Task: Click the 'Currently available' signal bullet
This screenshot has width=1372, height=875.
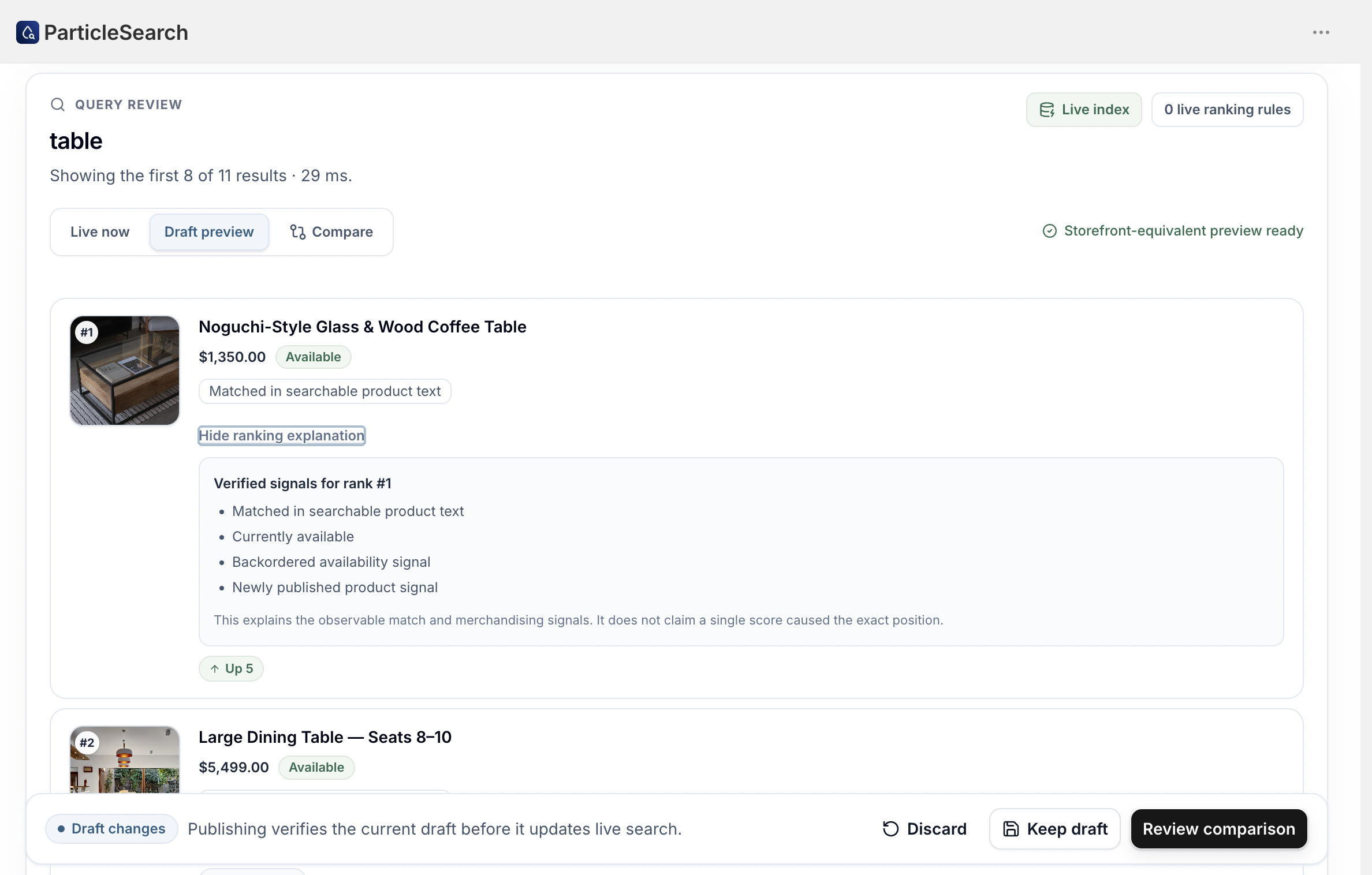Action: tap(293, 537)
